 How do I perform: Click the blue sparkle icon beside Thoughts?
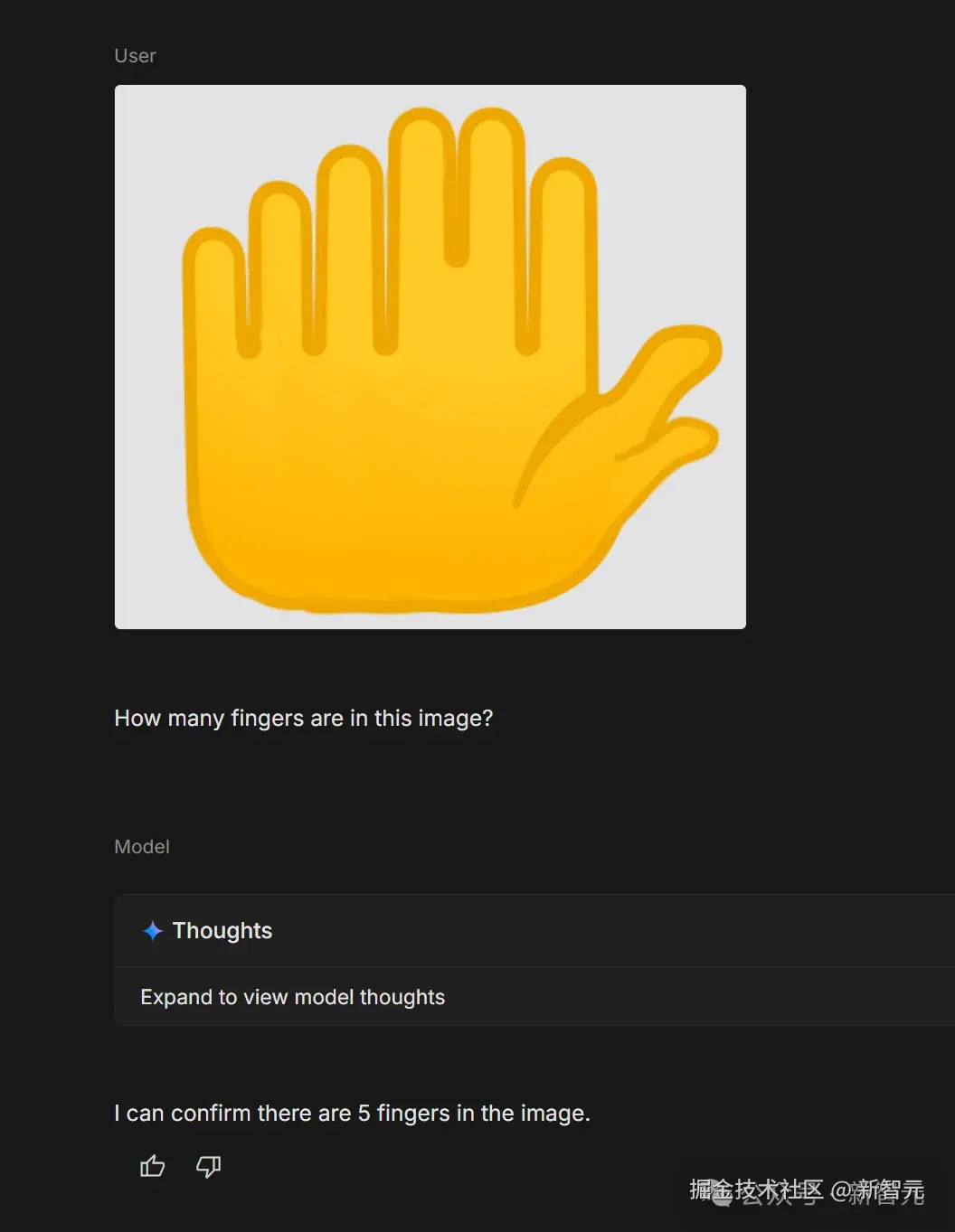[153, 931]
